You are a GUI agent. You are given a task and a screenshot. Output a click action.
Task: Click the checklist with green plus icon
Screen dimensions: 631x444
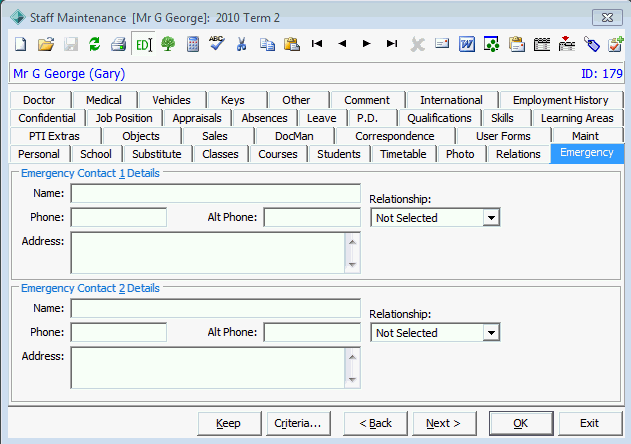[x=616, y=43]
